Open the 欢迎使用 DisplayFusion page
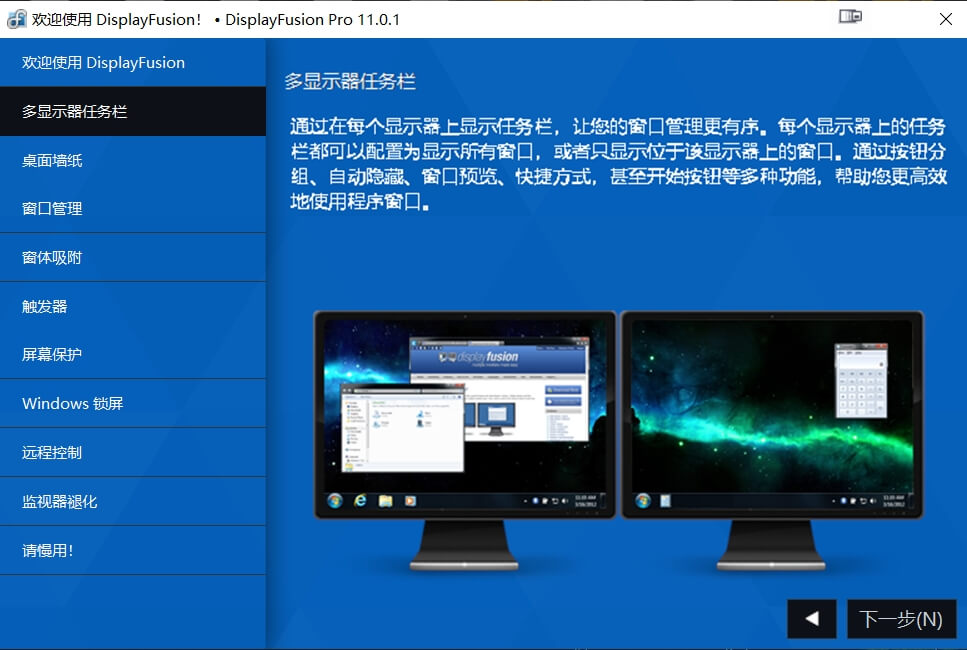The height and width of the screenshot is (650, 967). tap(133, 62)
